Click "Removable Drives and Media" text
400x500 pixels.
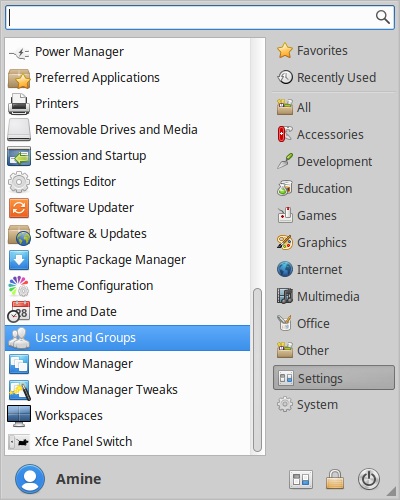[x=116, y=130]
